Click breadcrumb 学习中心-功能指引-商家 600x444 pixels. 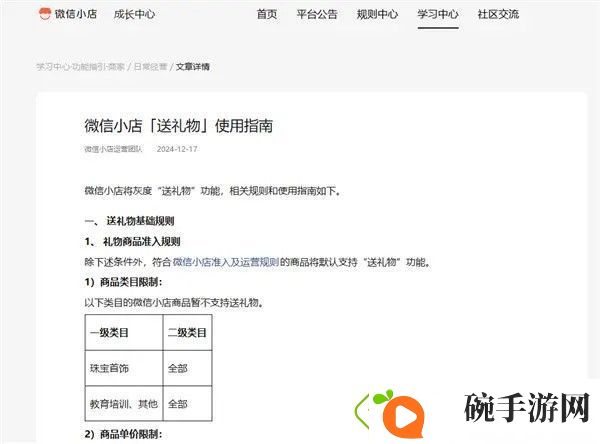pos(80,67)
